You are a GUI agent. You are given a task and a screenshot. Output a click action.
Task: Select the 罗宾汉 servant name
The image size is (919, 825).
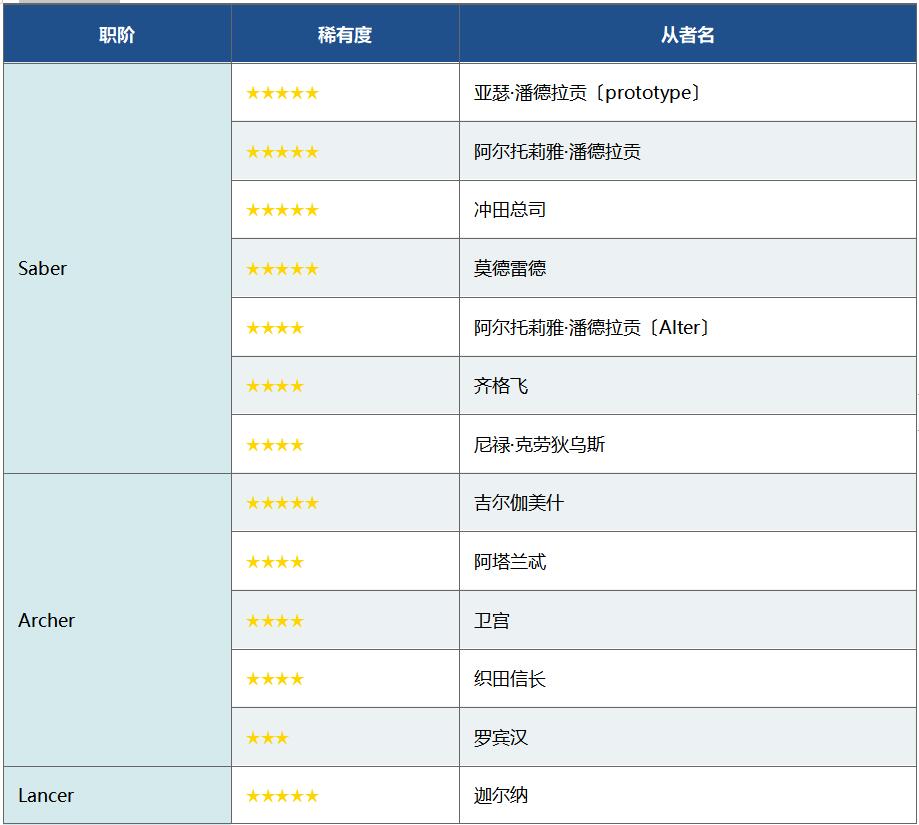501,737
